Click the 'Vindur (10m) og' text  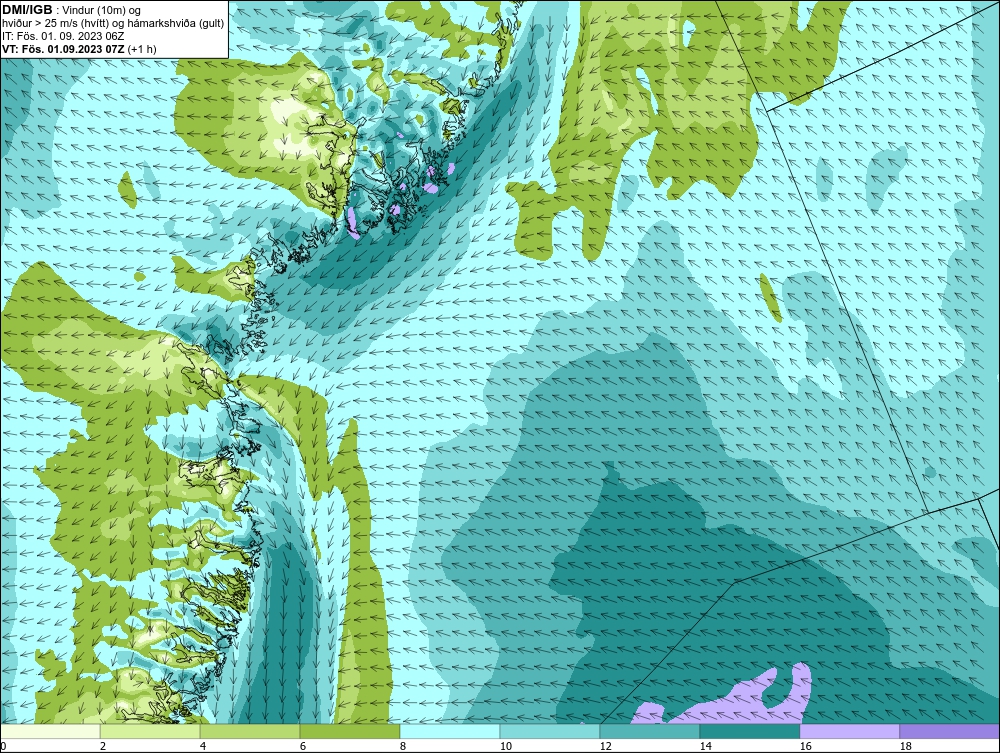click(101, 10)
